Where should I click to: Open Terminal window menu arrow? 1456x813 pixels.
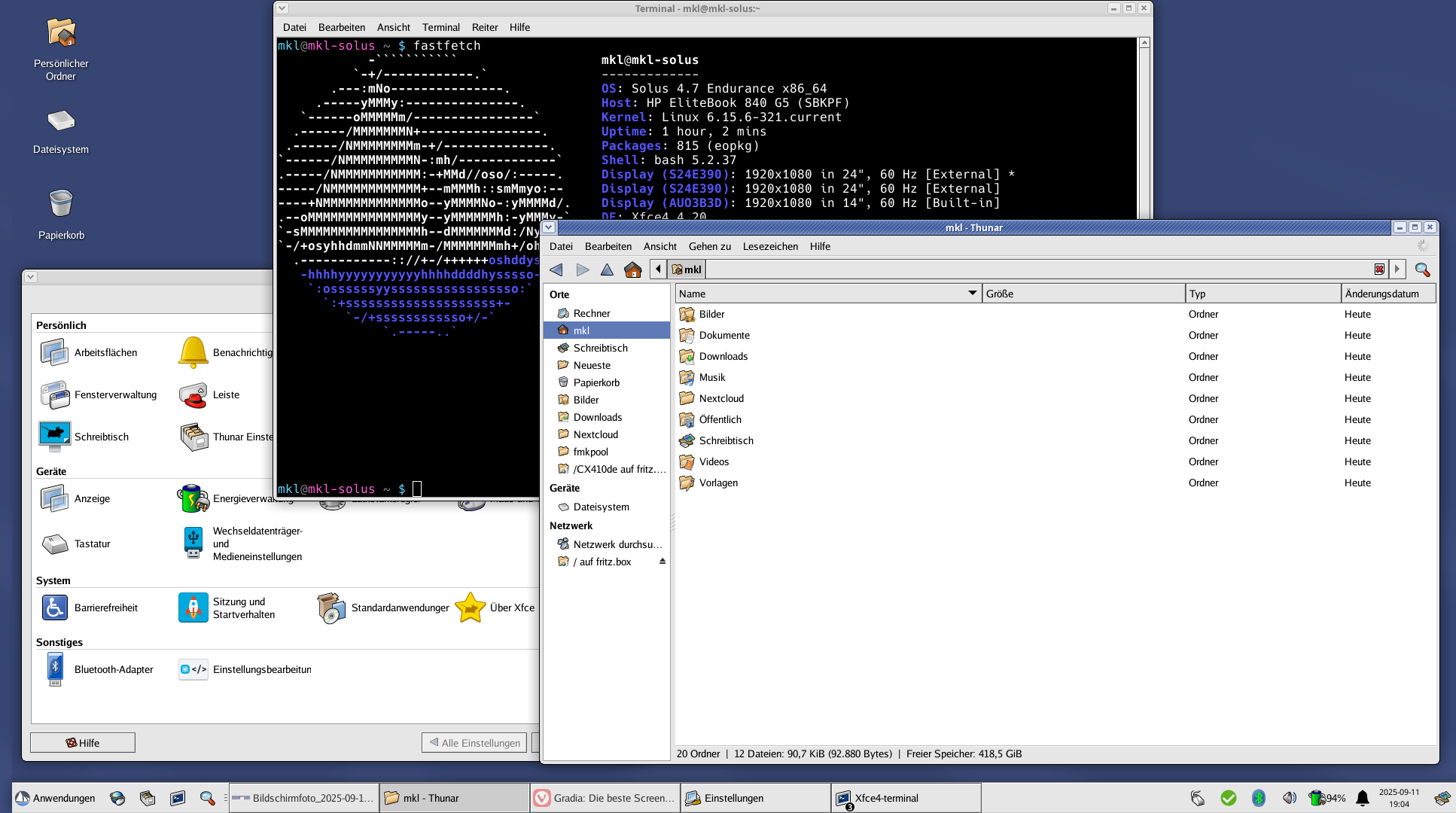pyautogui.click(x=282, y=8)
